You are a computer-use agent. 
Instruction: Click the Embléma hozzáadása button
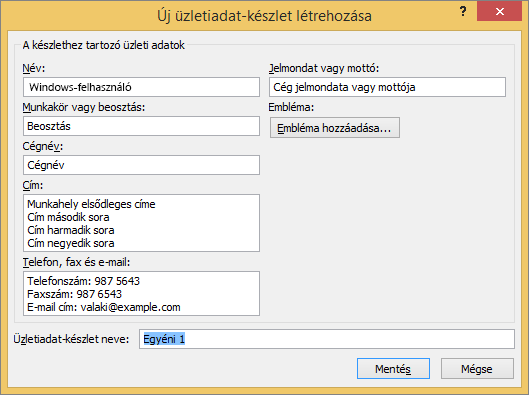coord(335,128)
